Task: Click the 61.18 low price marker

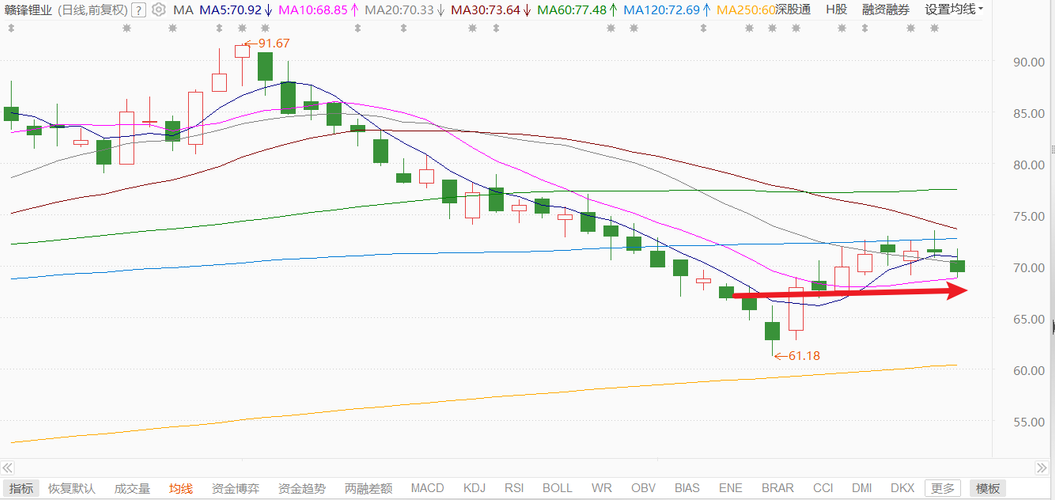Action: (797, 355)
